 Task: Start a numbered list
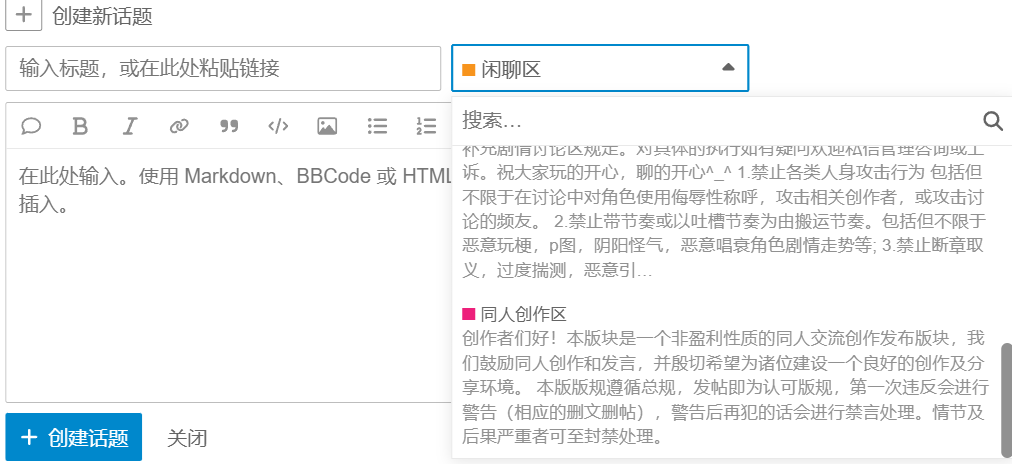click(426, 126)
